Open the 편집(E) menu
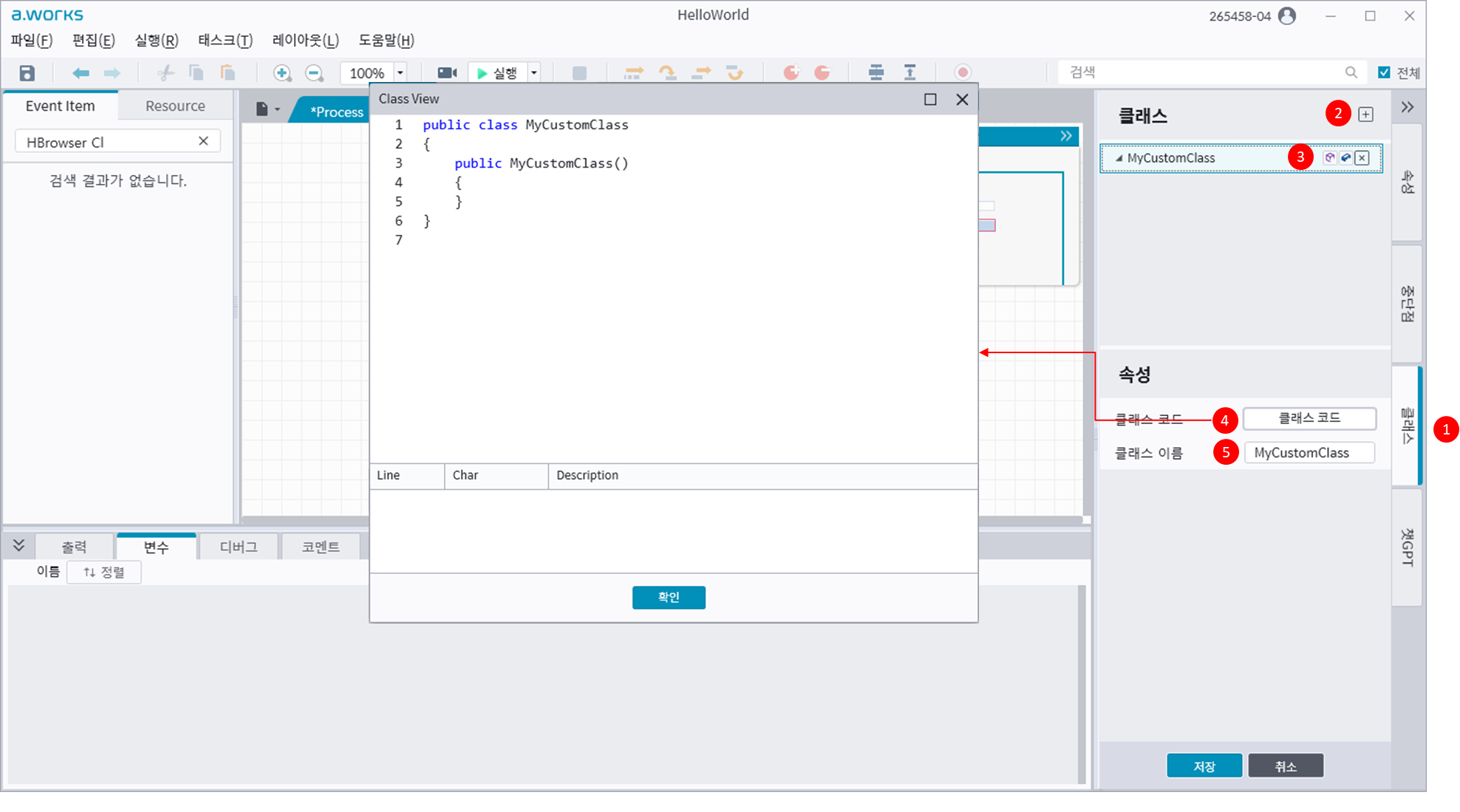The height and width of the screenshot is (812, 1460). click(x=94, y=41)
